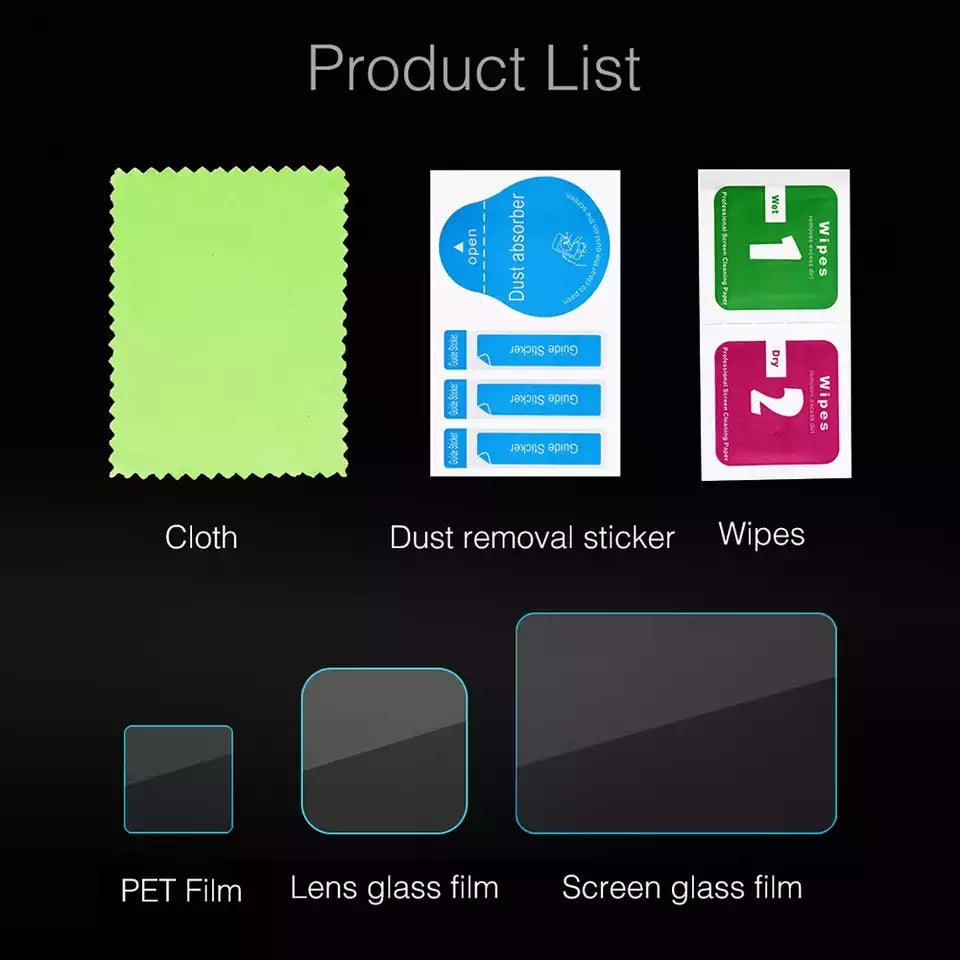
Task: Click the lens glass film rectangle
Action: (x=384, y=751)
